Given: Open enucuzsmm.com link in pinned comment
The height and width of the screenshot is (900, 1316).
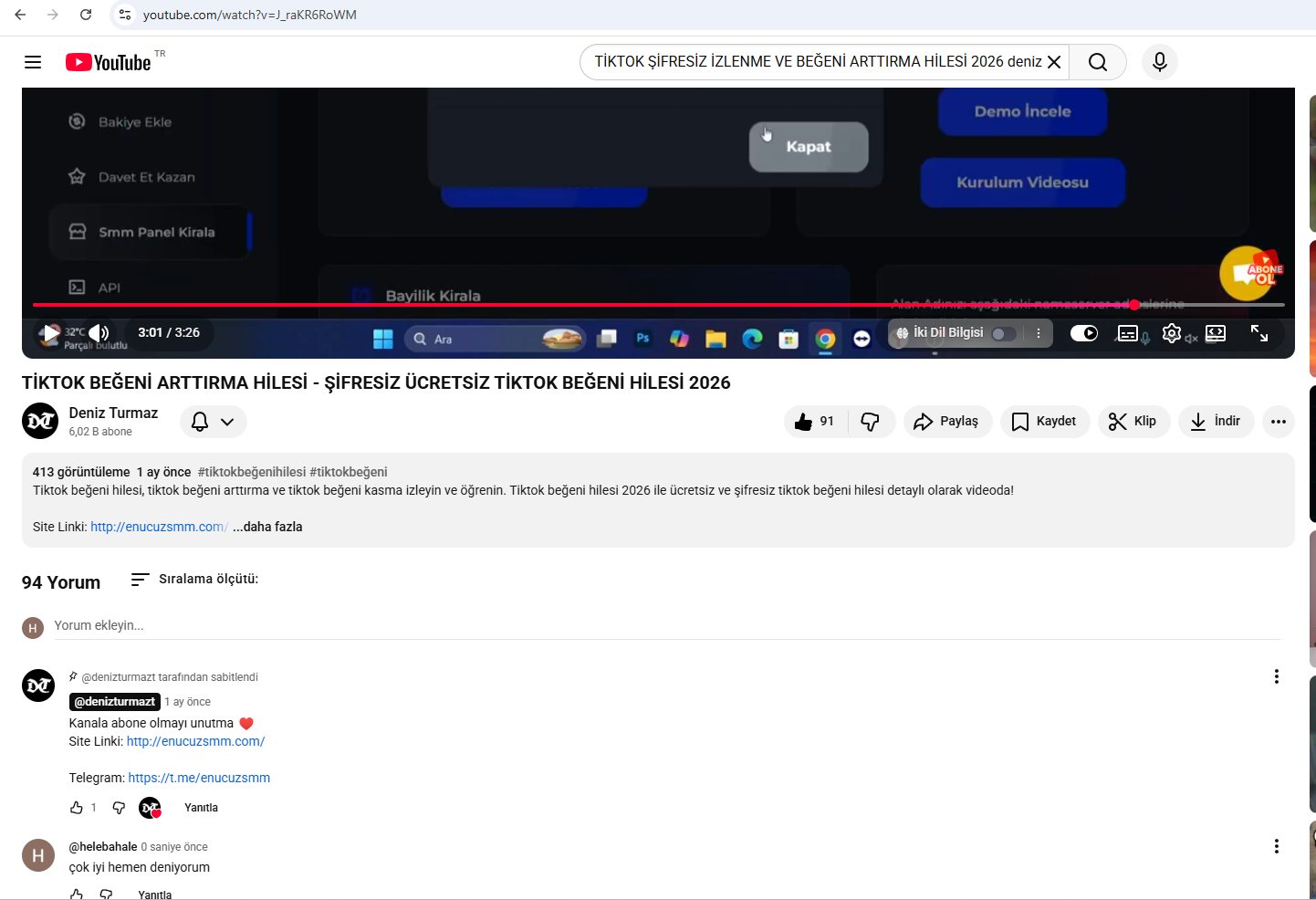Looking at the screenshot, I should point(195,741).
